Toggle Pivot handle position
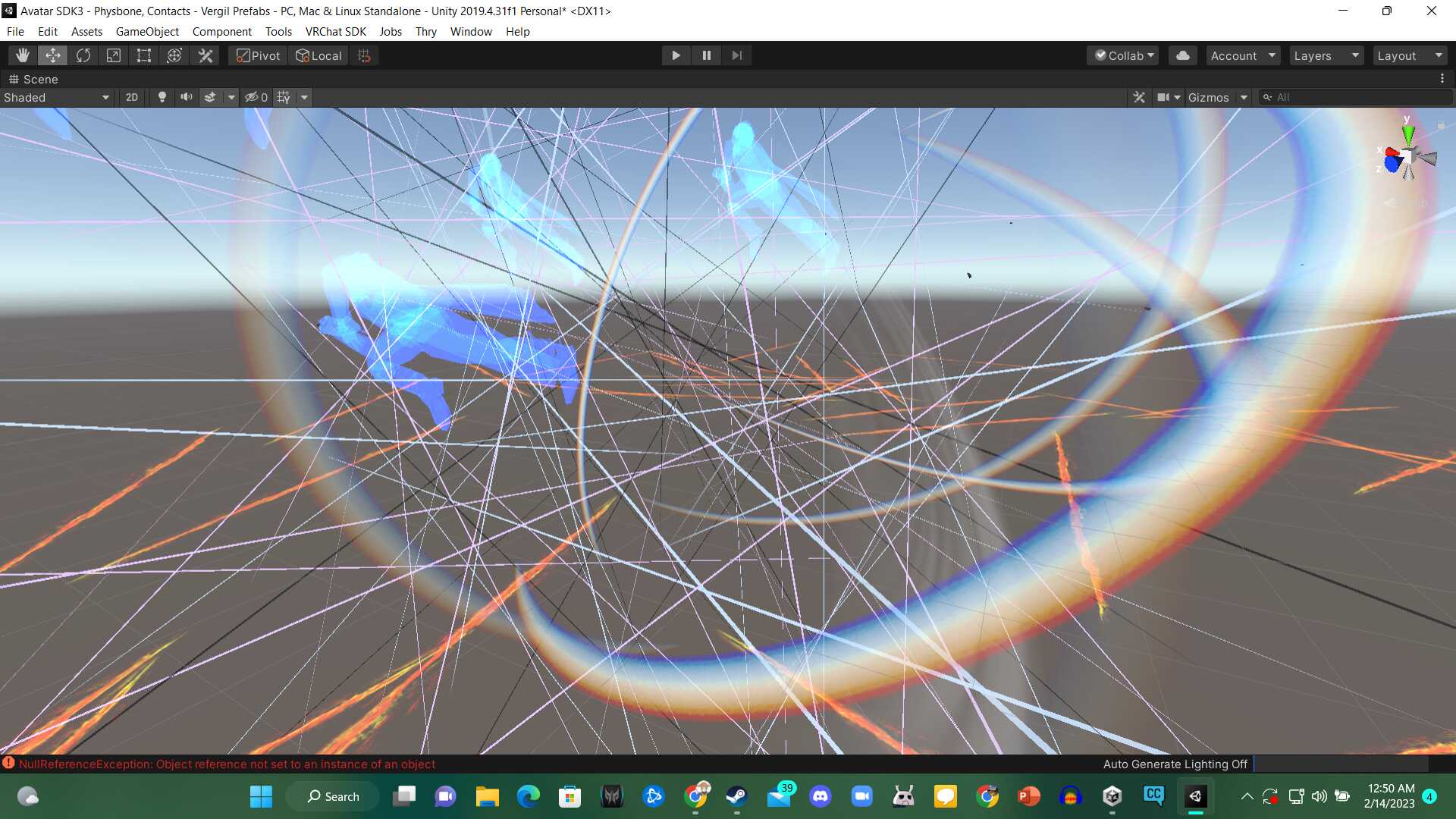This screenshot has height=819, width=1456. pos(259,55)
